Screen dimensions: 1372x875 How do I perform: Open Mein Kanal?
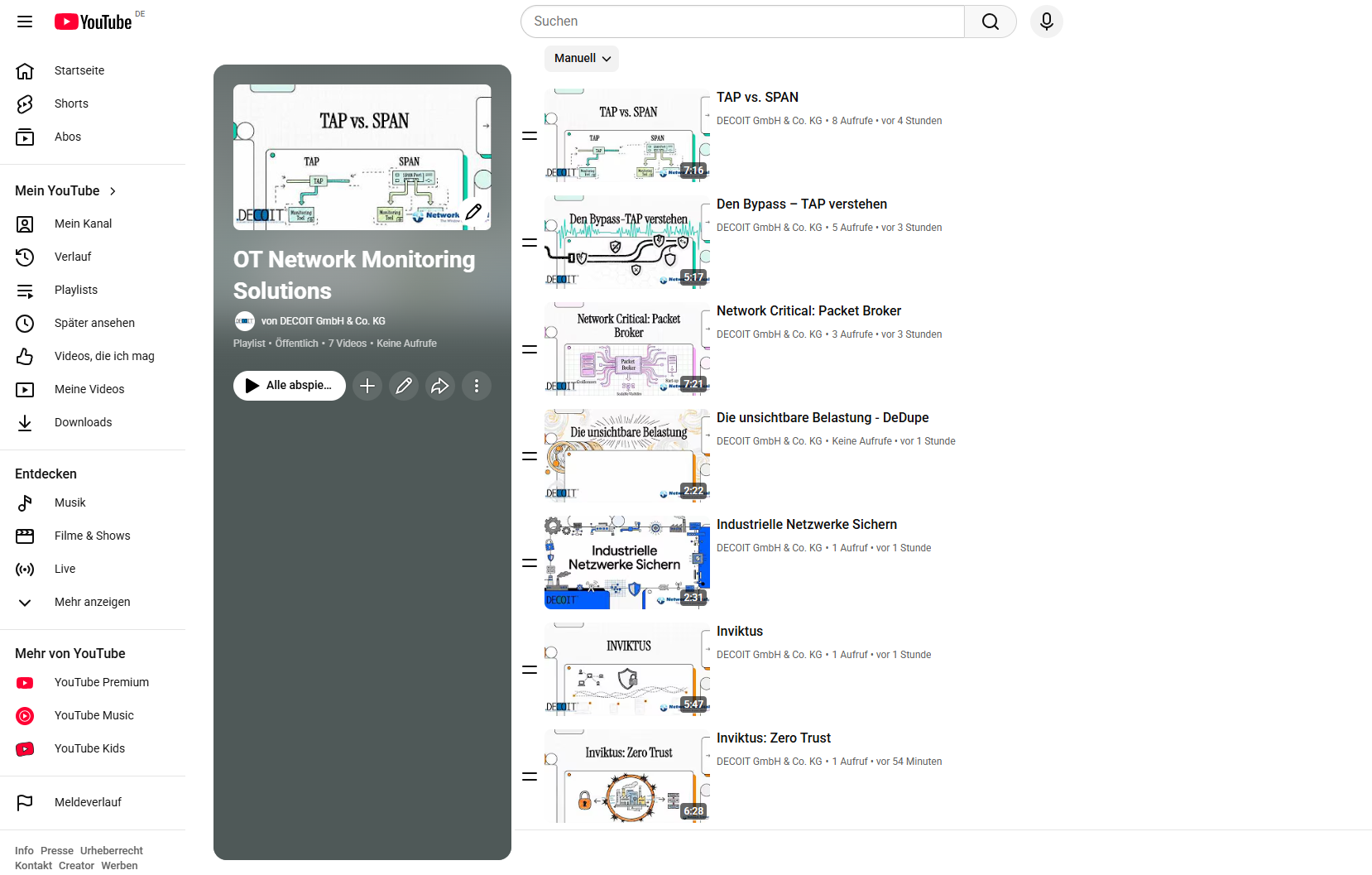coord(93,224)
